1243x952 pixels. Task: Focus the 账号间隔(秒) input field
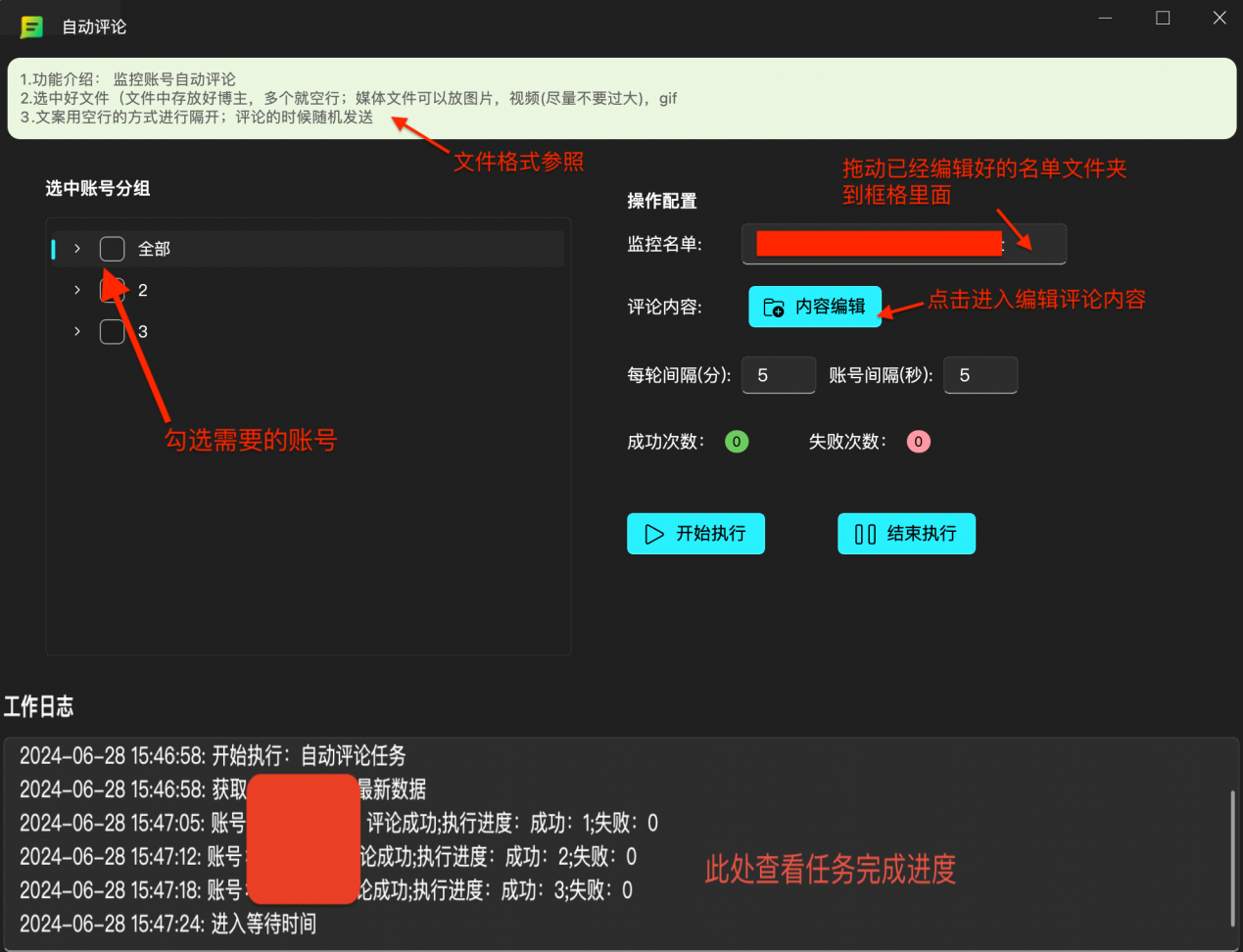(980, 375)
